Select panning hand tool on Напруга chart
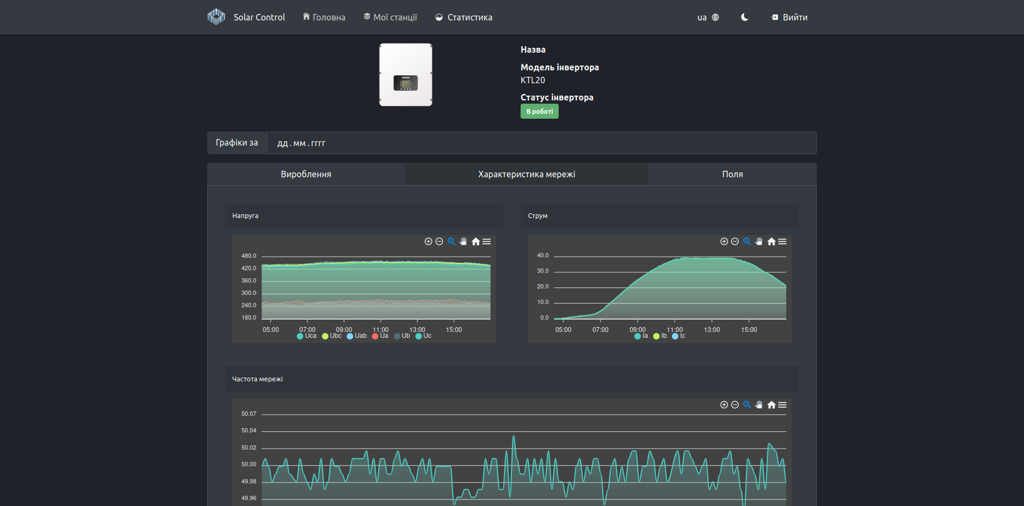The width and height of the screenshot is (1024, 506). tap(463, 241)
